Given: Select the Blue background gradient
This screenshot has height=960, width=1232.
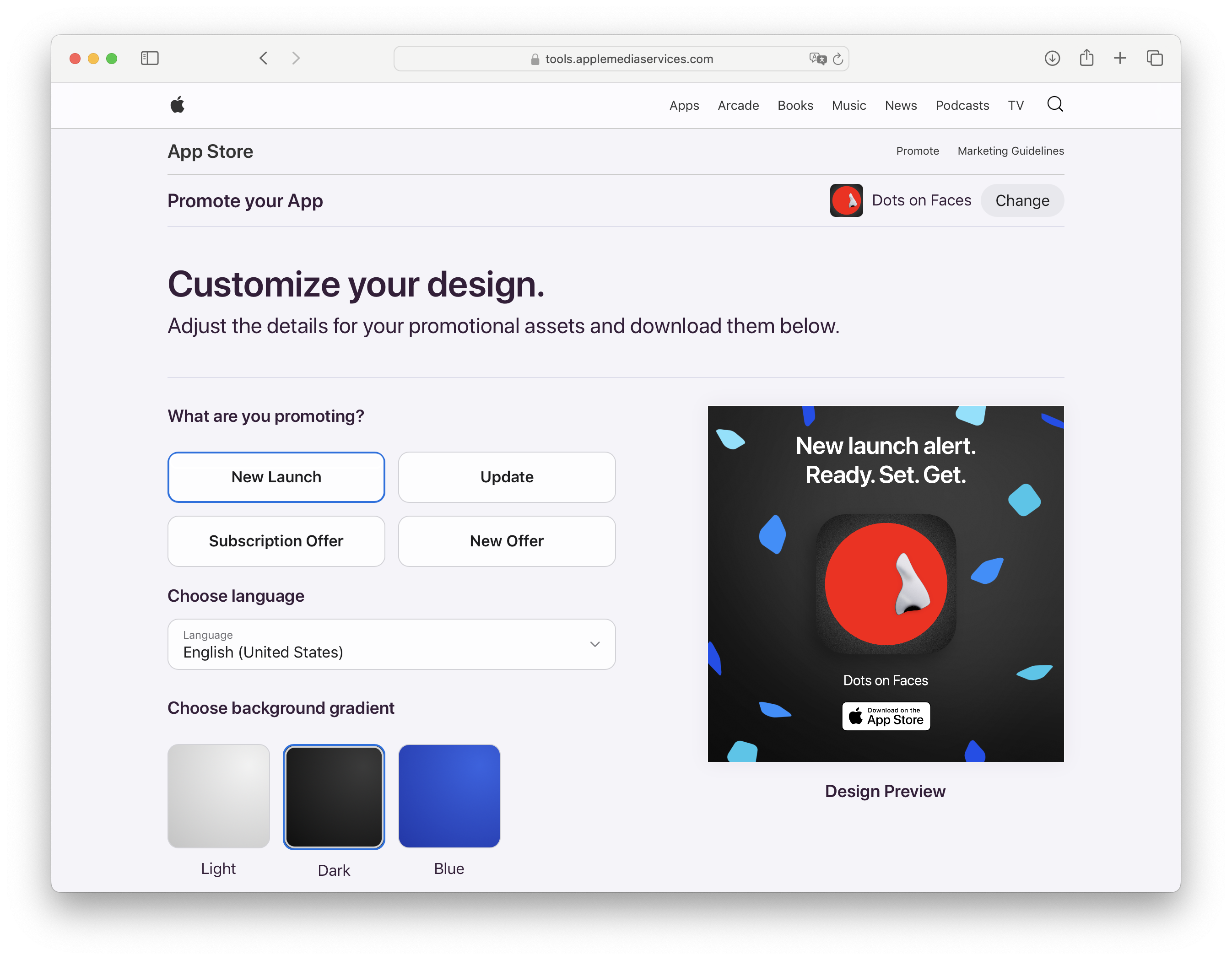Looking at the screenshot, I should [449, 797].
